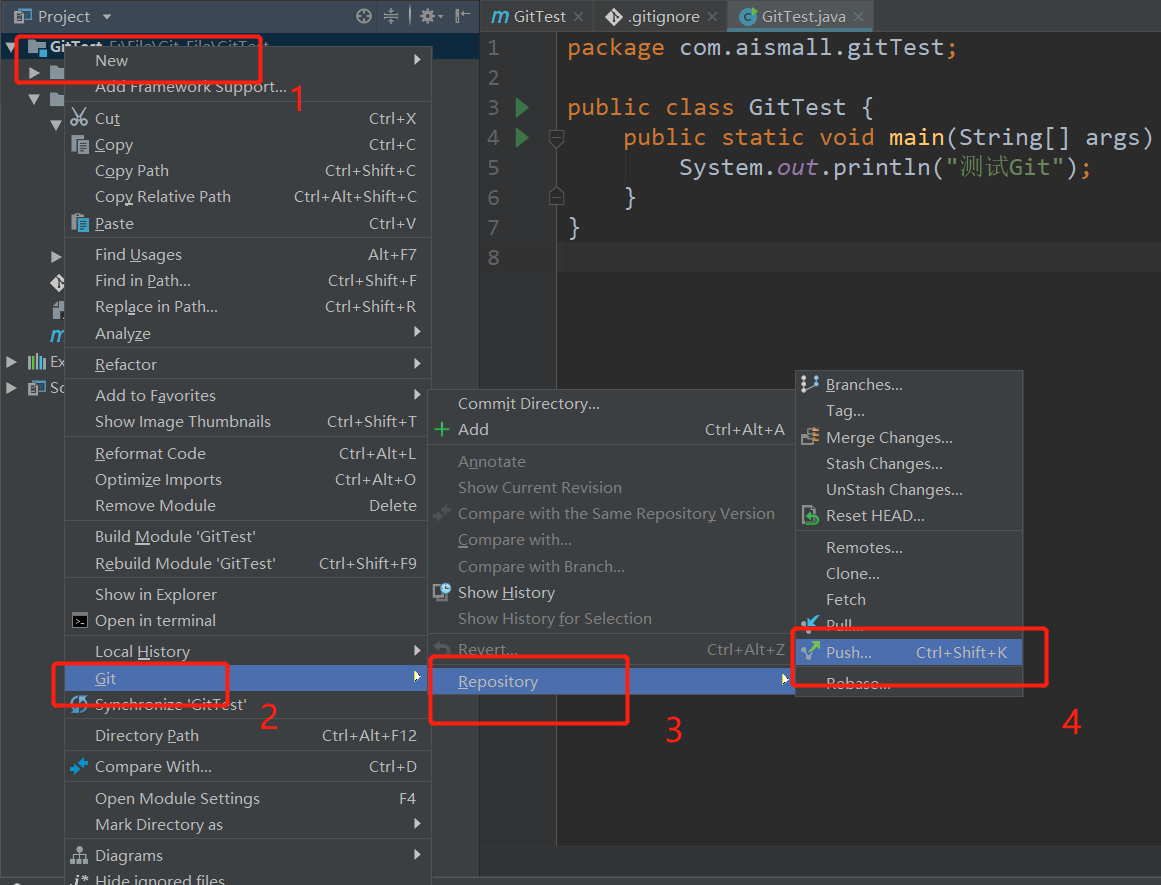The height and width of the screenshot is (885, 1161).
Task: Click the scroll-from-source target icon
Action: 364,16
